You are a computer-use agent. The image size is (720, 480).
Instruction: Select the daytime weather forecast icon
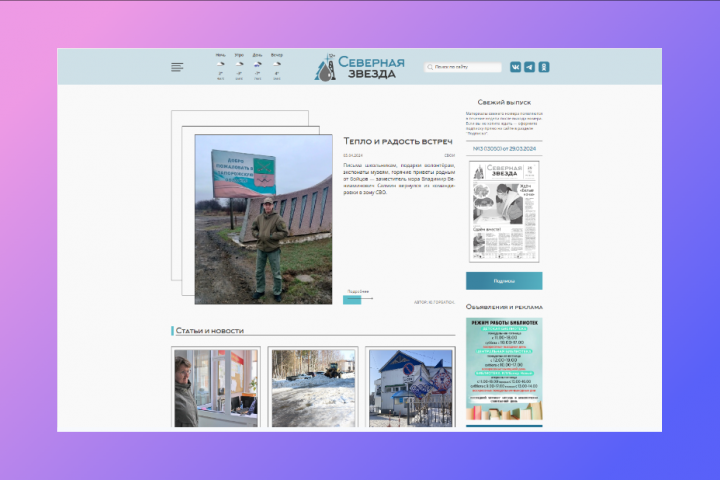(258, 64)
